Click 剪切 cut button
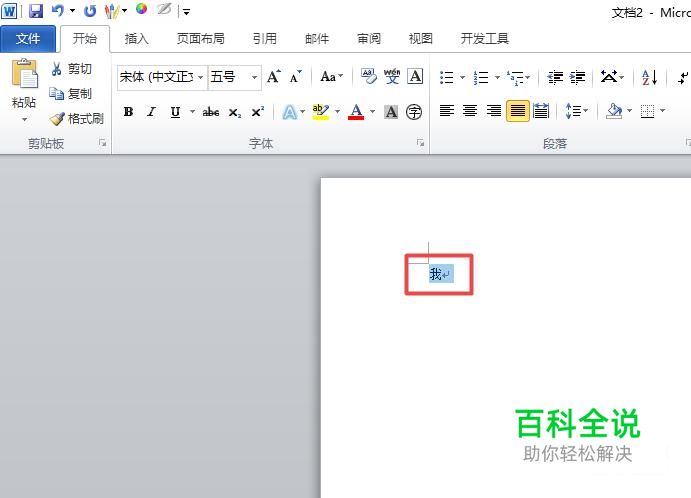Image resolution: width=691 pixels, height=498 pixels. point(71,69)
